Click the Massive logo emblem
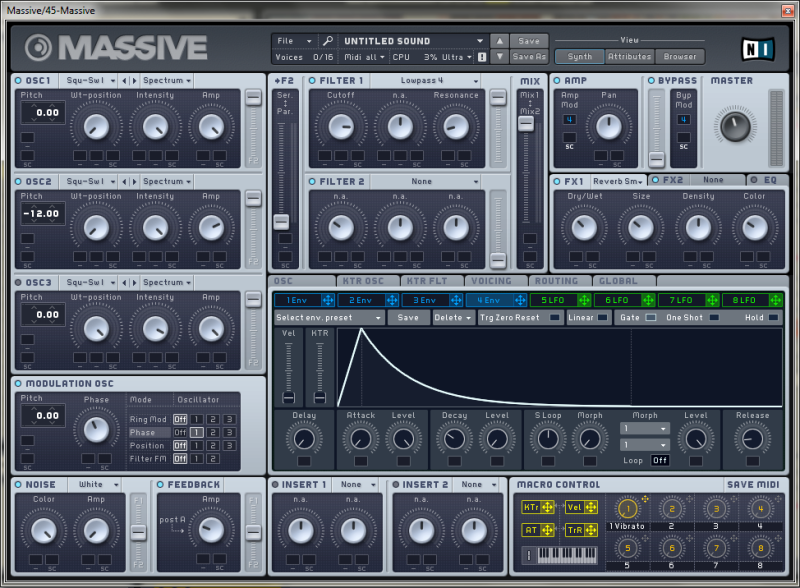The height and width of the screenshot is (588, 800). pyautogui.click(x=38, y=48)
